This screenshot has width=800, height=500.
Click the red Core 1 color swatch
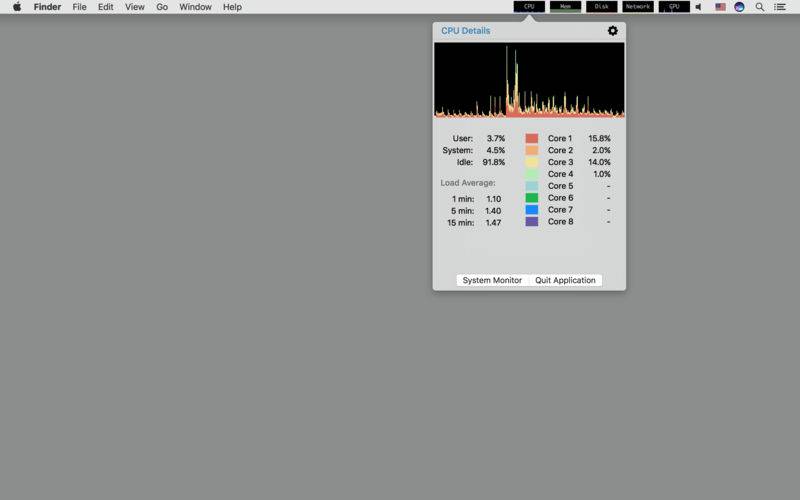click(x=532, y=138)
